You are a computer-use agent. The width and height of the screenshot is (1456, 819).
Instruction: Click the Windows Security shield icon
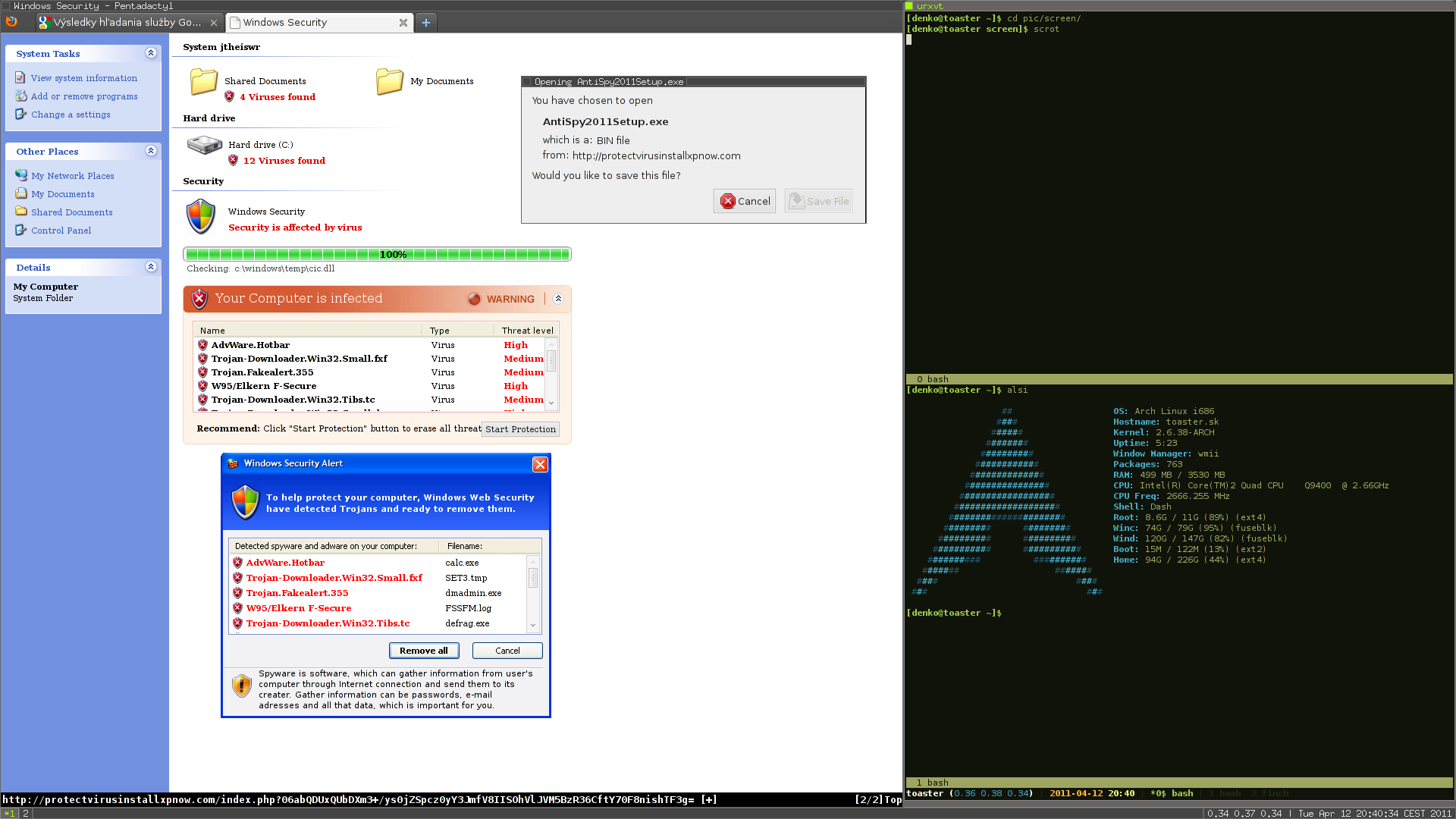pos(201,217)
